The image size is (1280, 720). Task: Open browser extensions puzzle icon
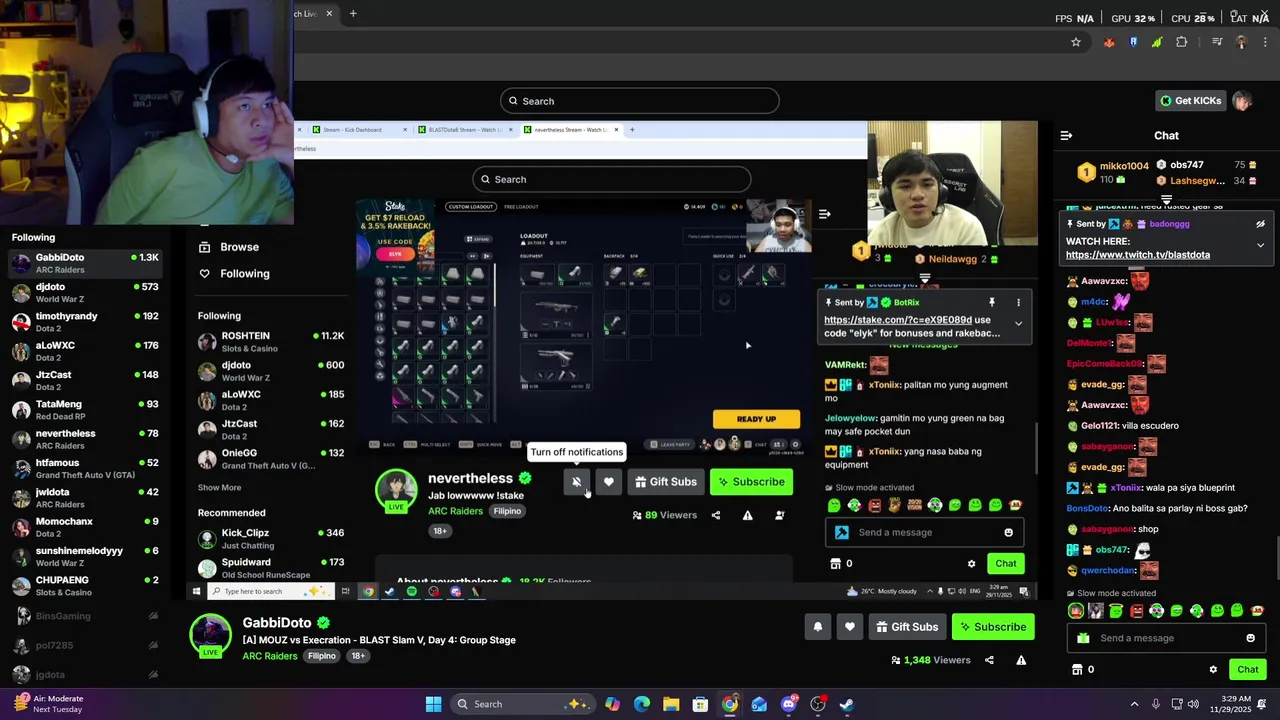[x=1181, y=42]
